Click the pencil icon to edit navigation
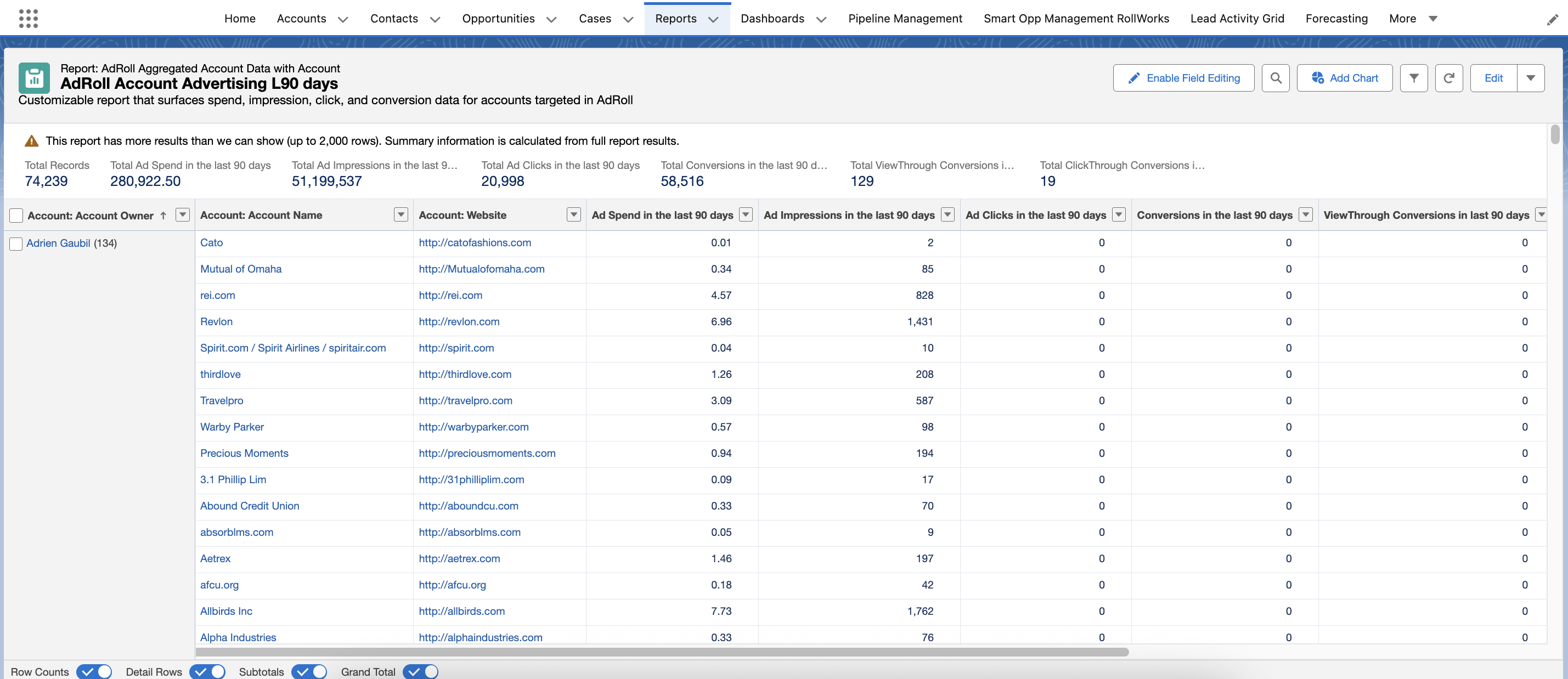Viewport: 1568px width, 679px height. 1552,19
